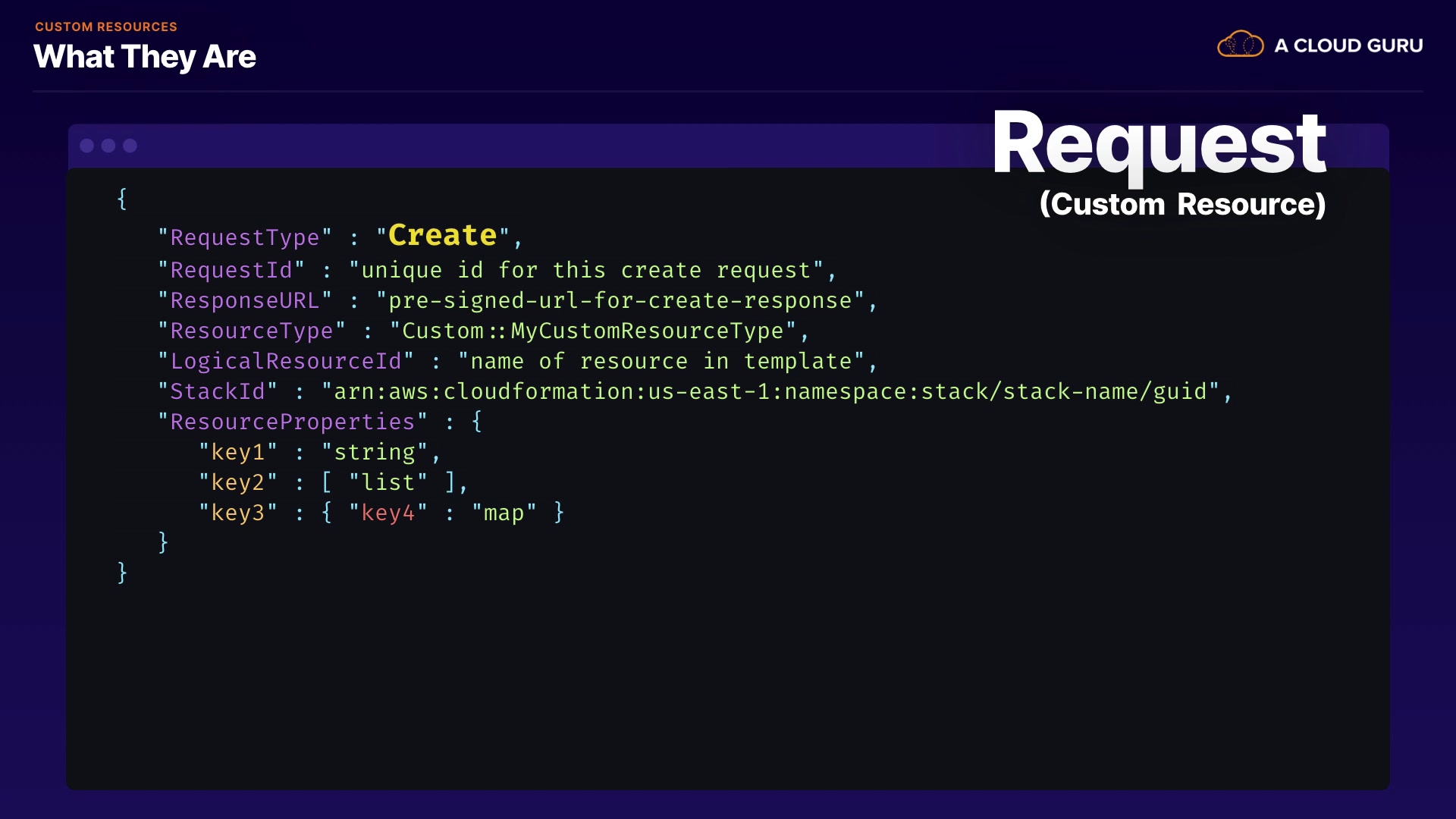Click the ResourceProperties key
Image resolution: width=1456 pixels, height=819 pixels.
[x=292, y=422]
